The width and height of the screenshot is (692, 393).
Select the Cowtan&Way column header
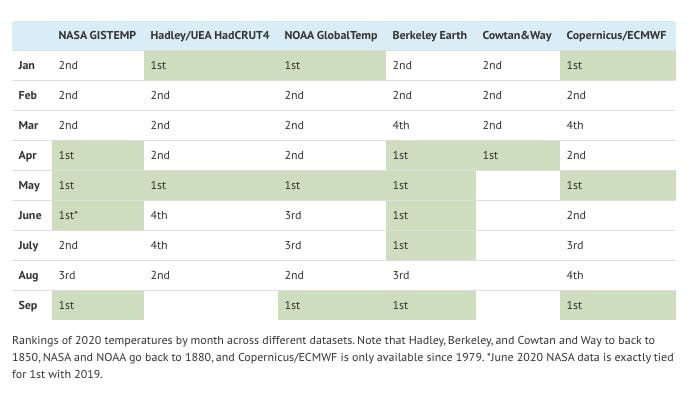[517, 35]
